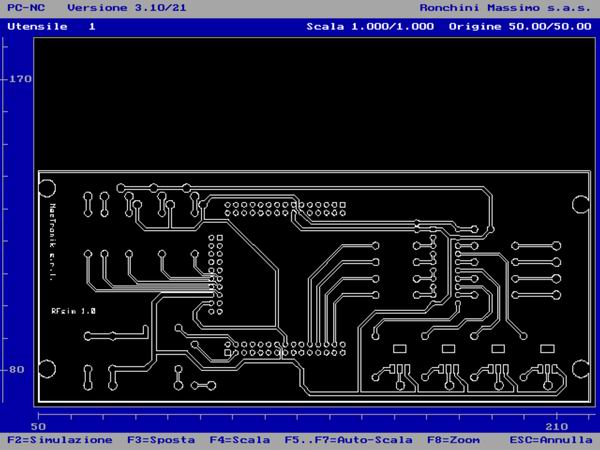Screen dimensions: 600x450
Task: Click the top-right mounting hole on the board
Action: coord(580,204)
